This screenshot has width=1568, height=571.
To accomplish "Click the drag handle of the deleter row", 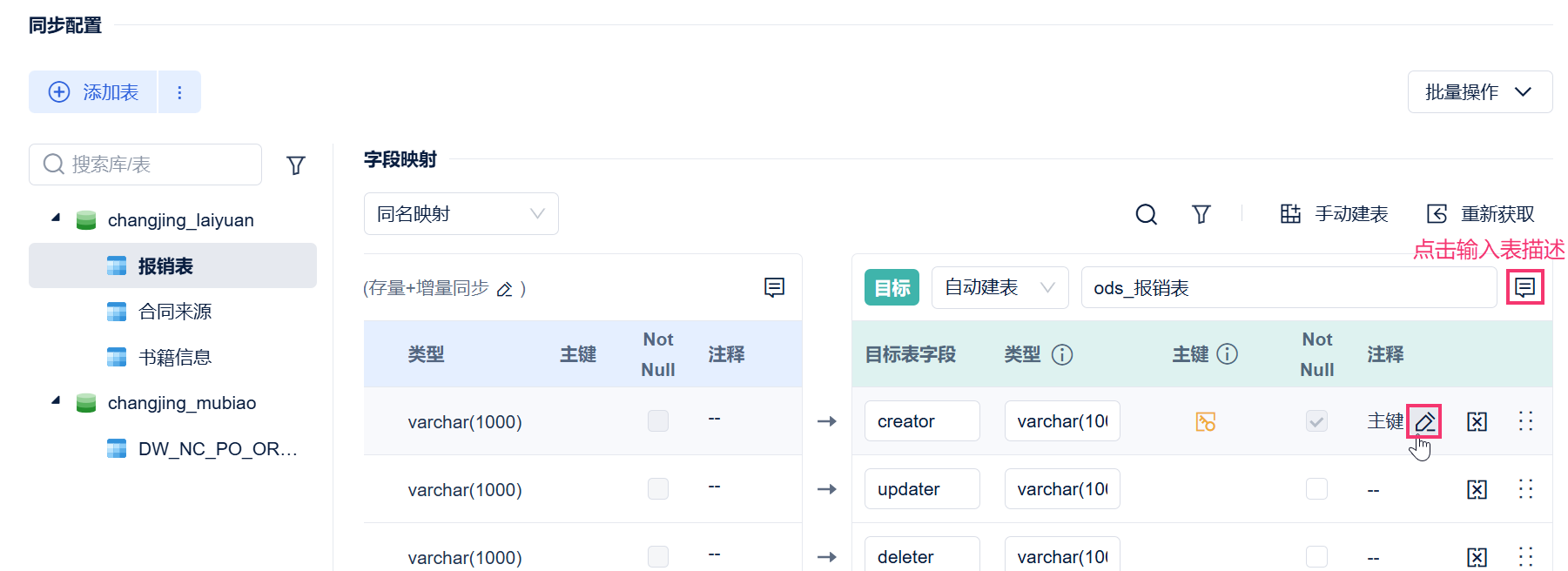I will click(1525, 557).
